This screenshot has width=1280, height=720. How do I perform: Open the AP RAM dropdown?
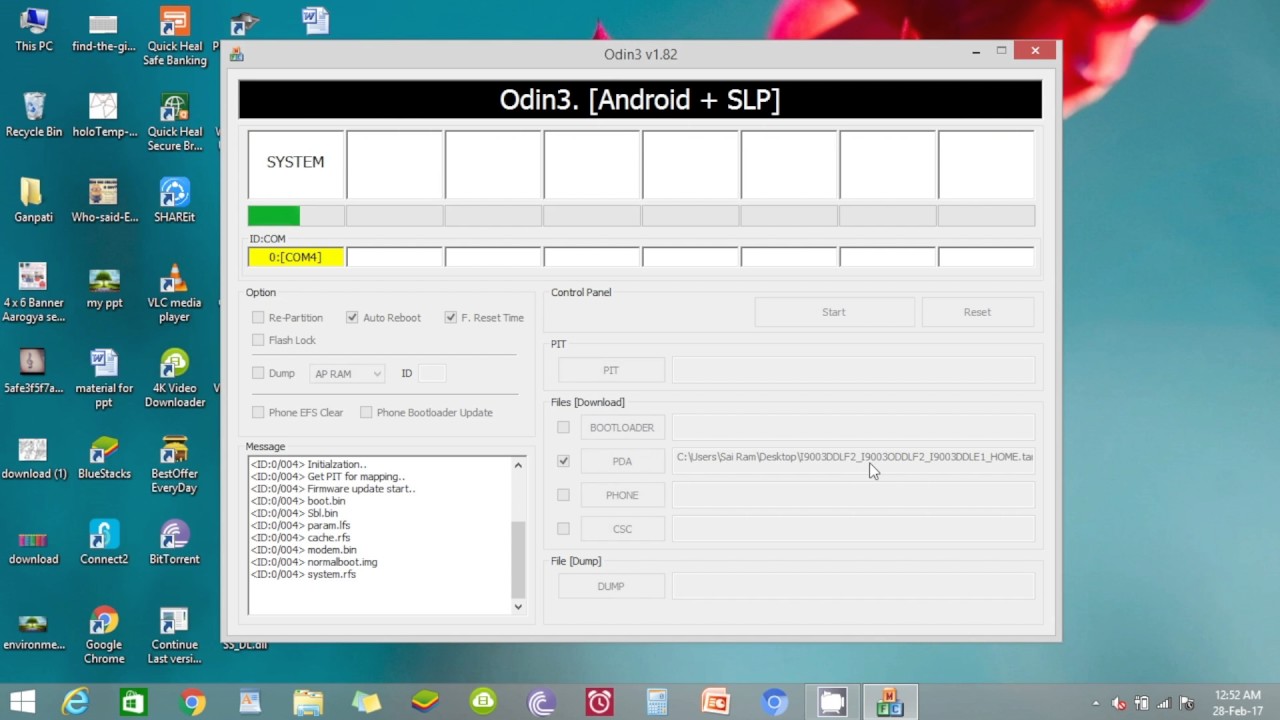coord(347,373)
